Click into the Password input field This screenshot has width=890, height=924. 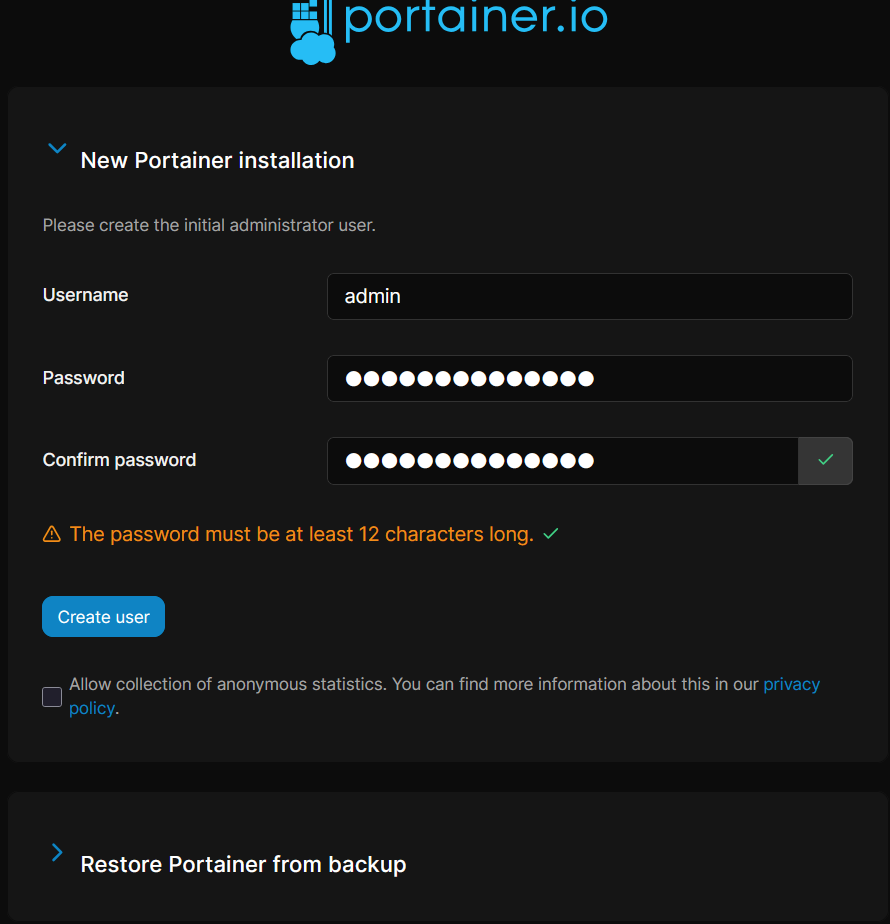[589, 378]
